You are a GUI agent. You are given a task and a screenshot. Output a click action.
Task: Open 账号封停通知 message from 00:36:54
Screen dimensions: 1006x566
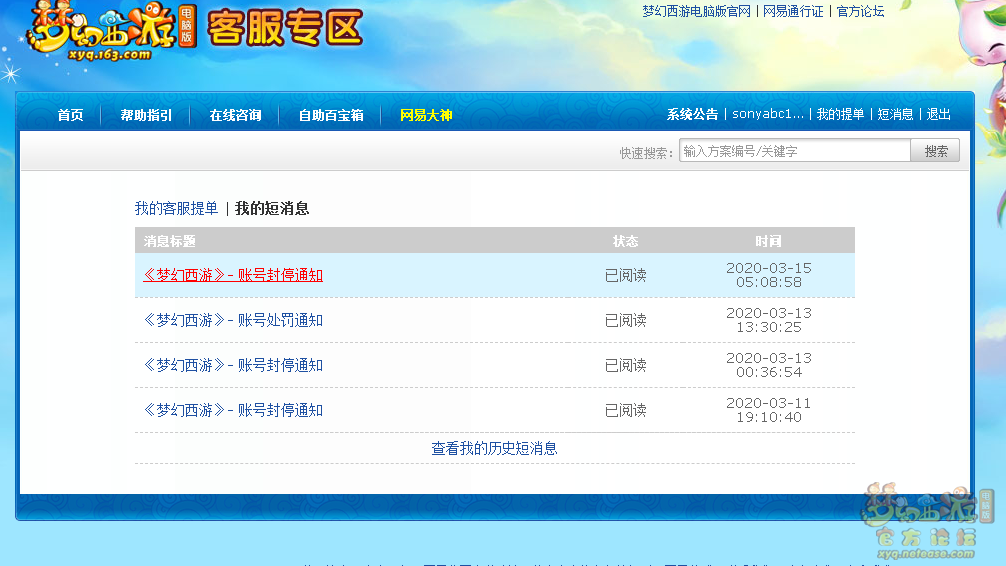[x=233, y=365]
